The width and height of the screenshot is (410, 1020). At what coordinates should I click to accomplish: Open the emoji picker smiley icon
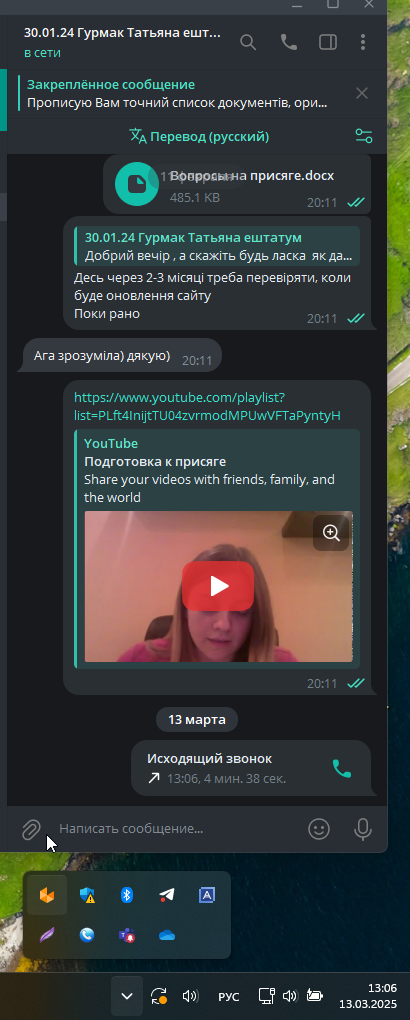[x=319, y=829]
